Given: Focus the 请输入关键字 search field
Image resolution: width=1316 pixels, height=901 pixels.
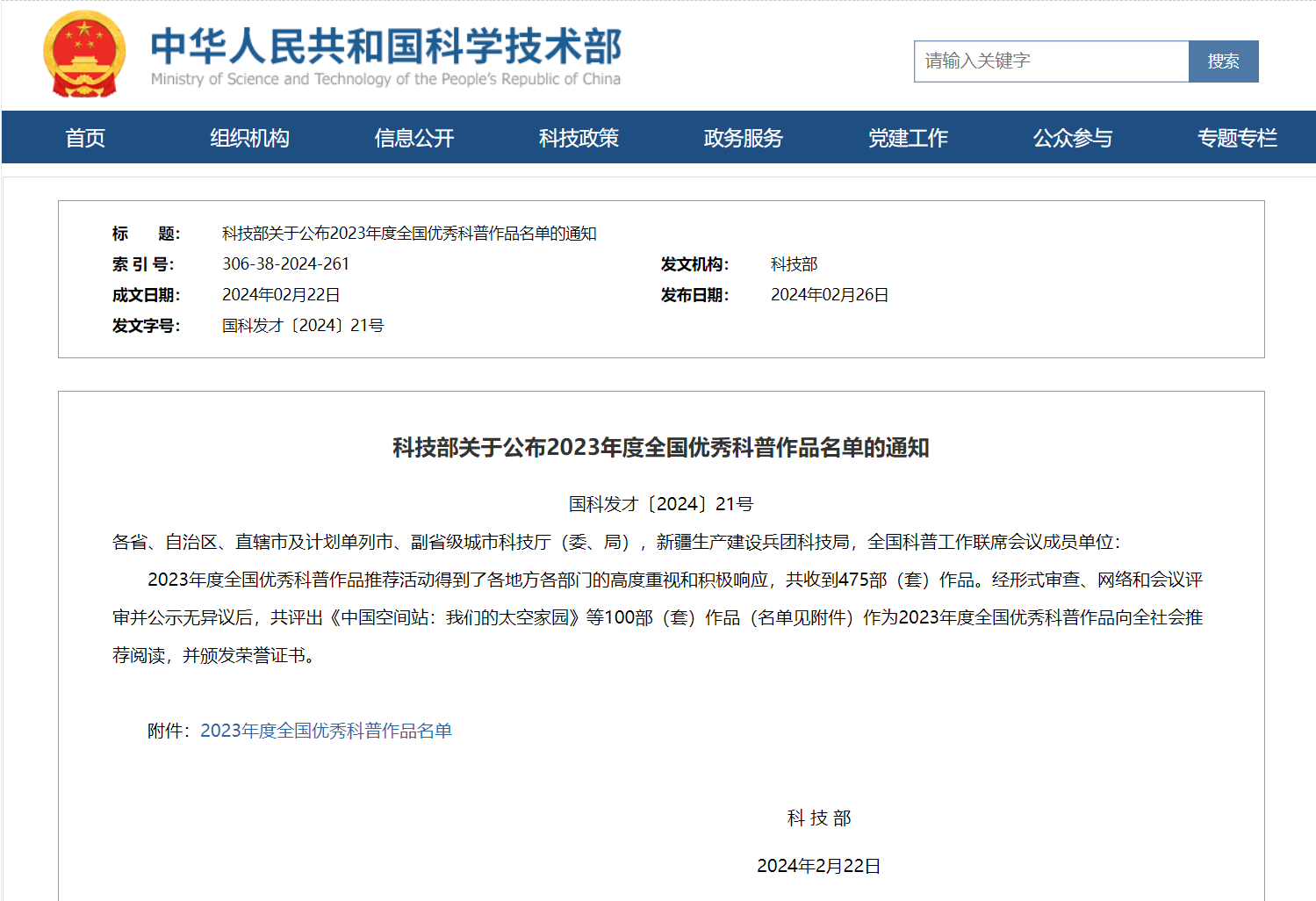Looking at the screenshot, I should [x=1051, y=61].
